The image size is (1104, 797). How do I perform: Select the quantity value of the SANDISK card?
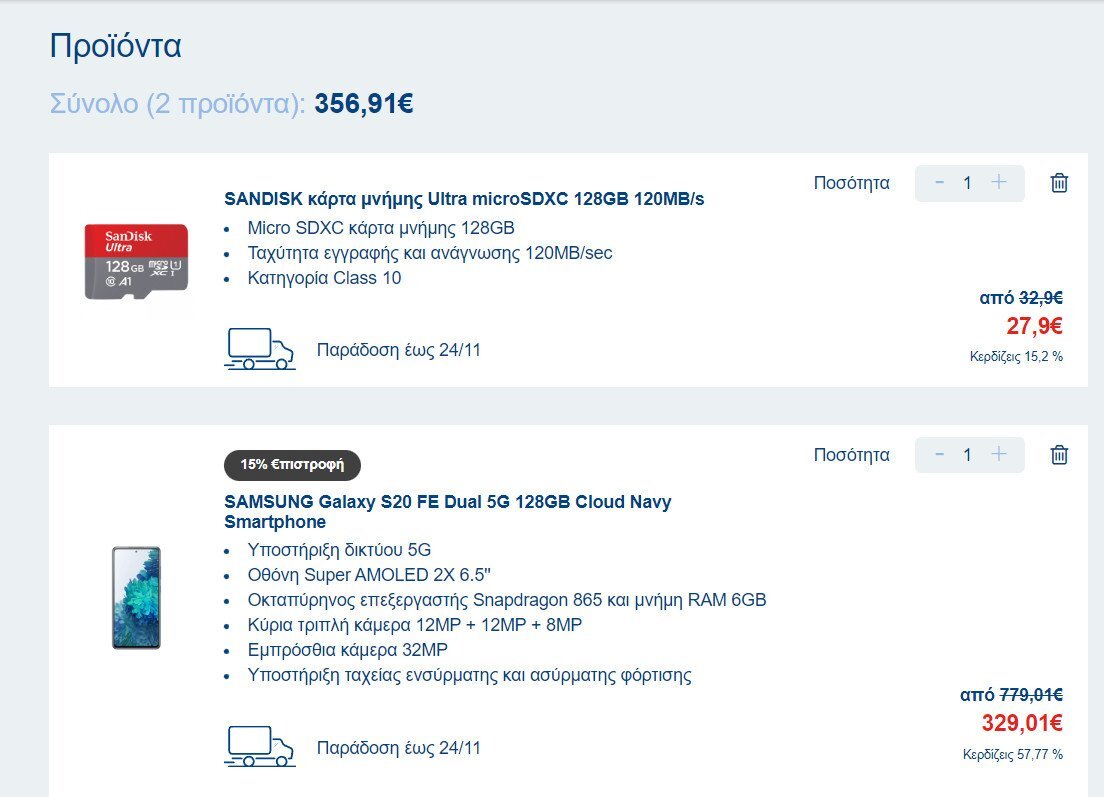point(967,183)
